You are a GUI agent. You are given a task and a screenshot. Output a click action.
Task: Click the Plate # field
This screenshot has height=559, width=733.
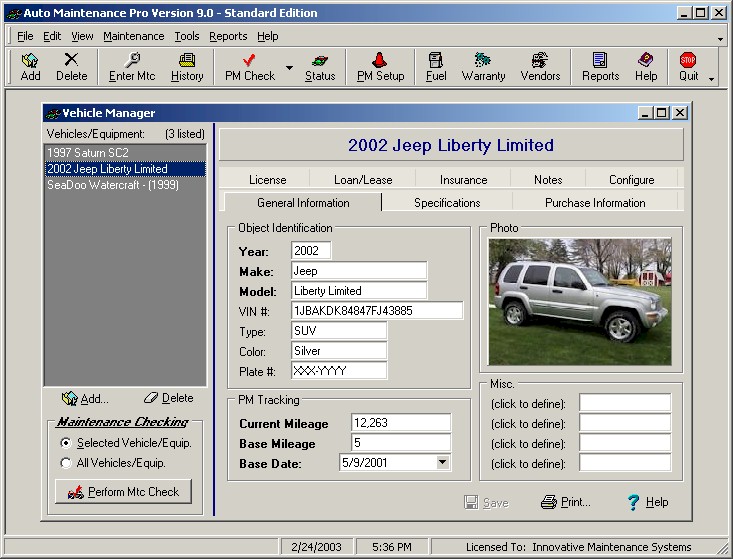(339, 371)
